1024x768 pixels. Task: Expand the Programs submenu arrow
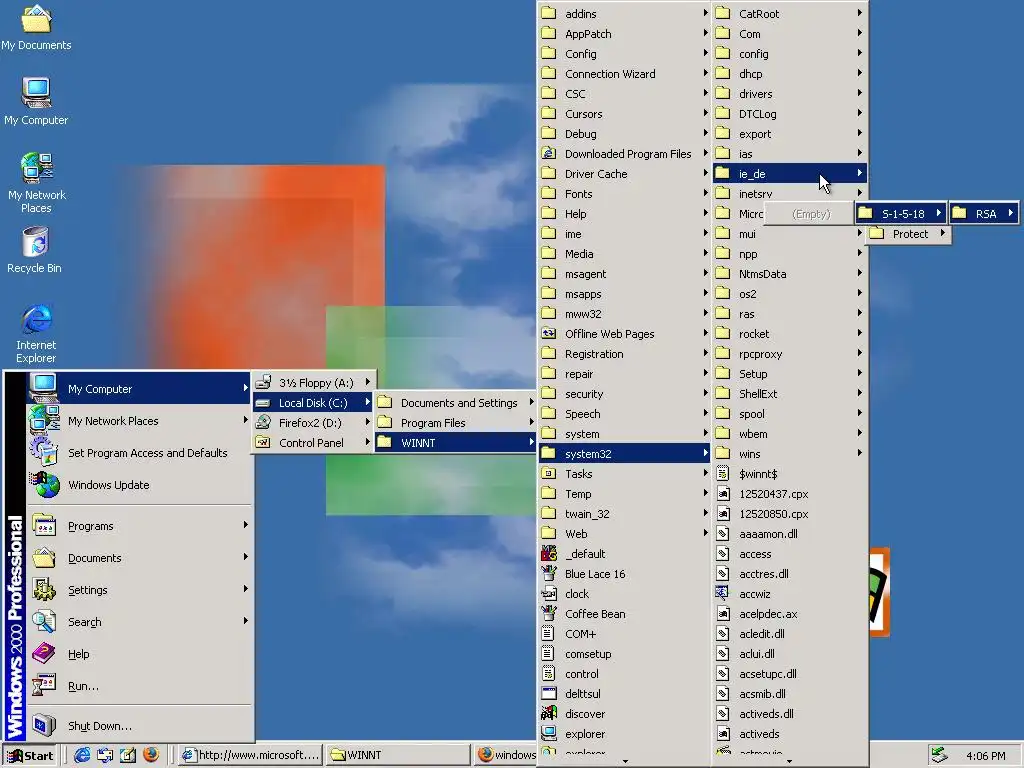(246, 524)
